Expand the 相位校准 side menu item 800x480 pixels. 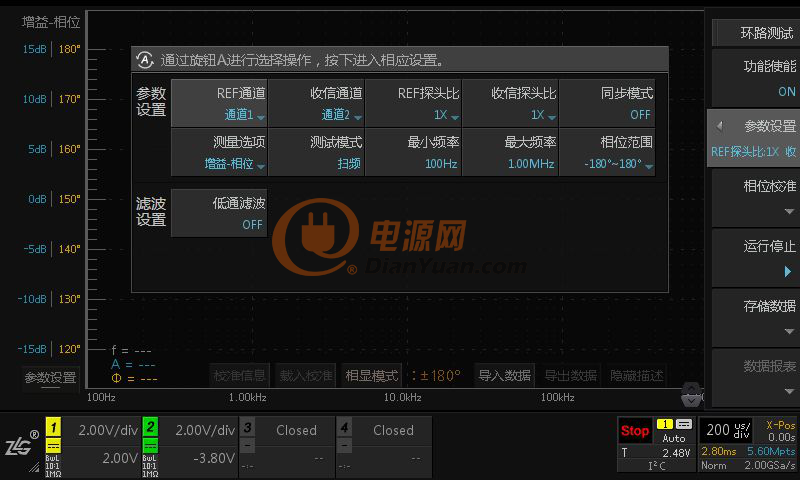[756, 198]
